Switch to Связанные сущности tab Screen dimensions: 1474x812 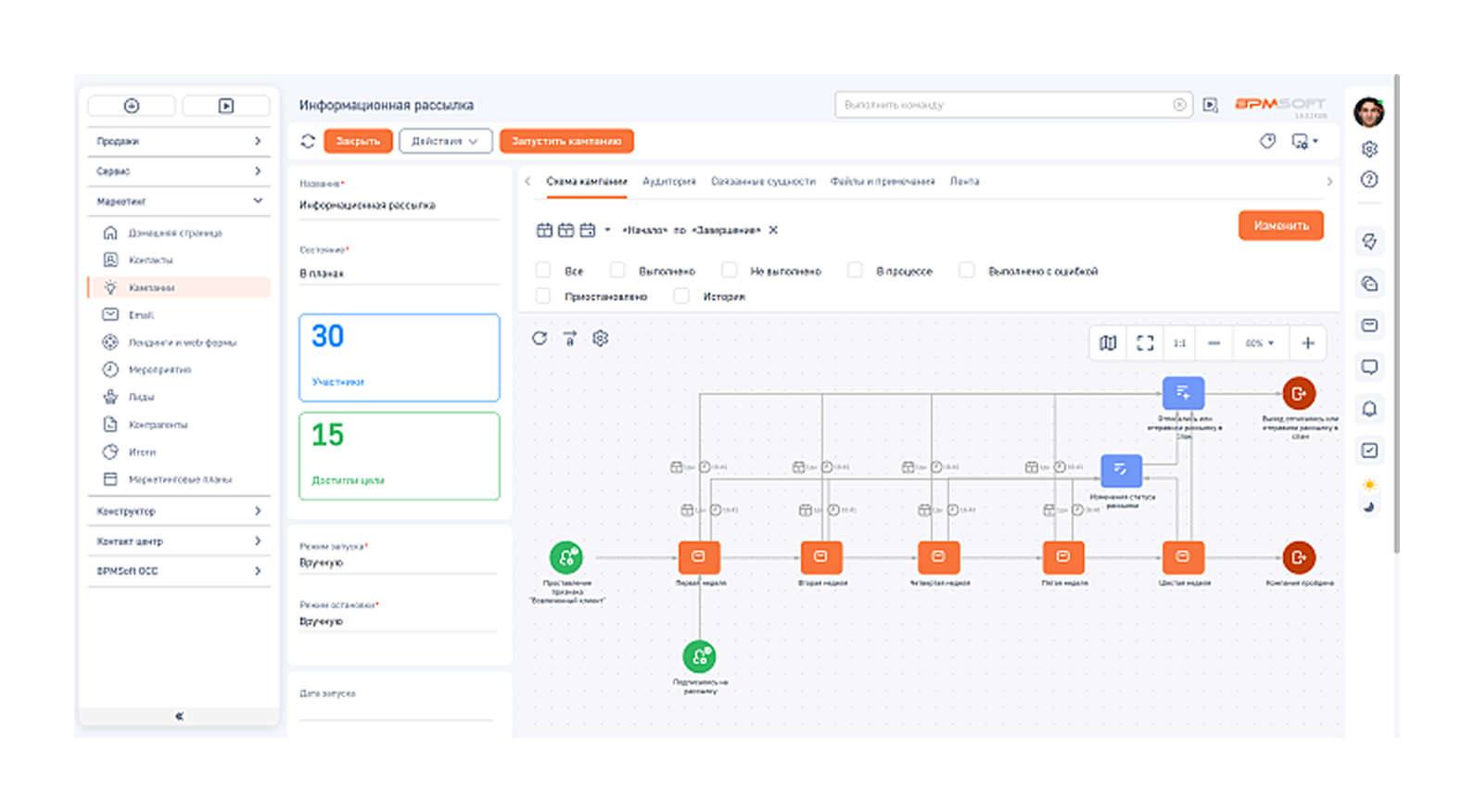tap(763, 182)
